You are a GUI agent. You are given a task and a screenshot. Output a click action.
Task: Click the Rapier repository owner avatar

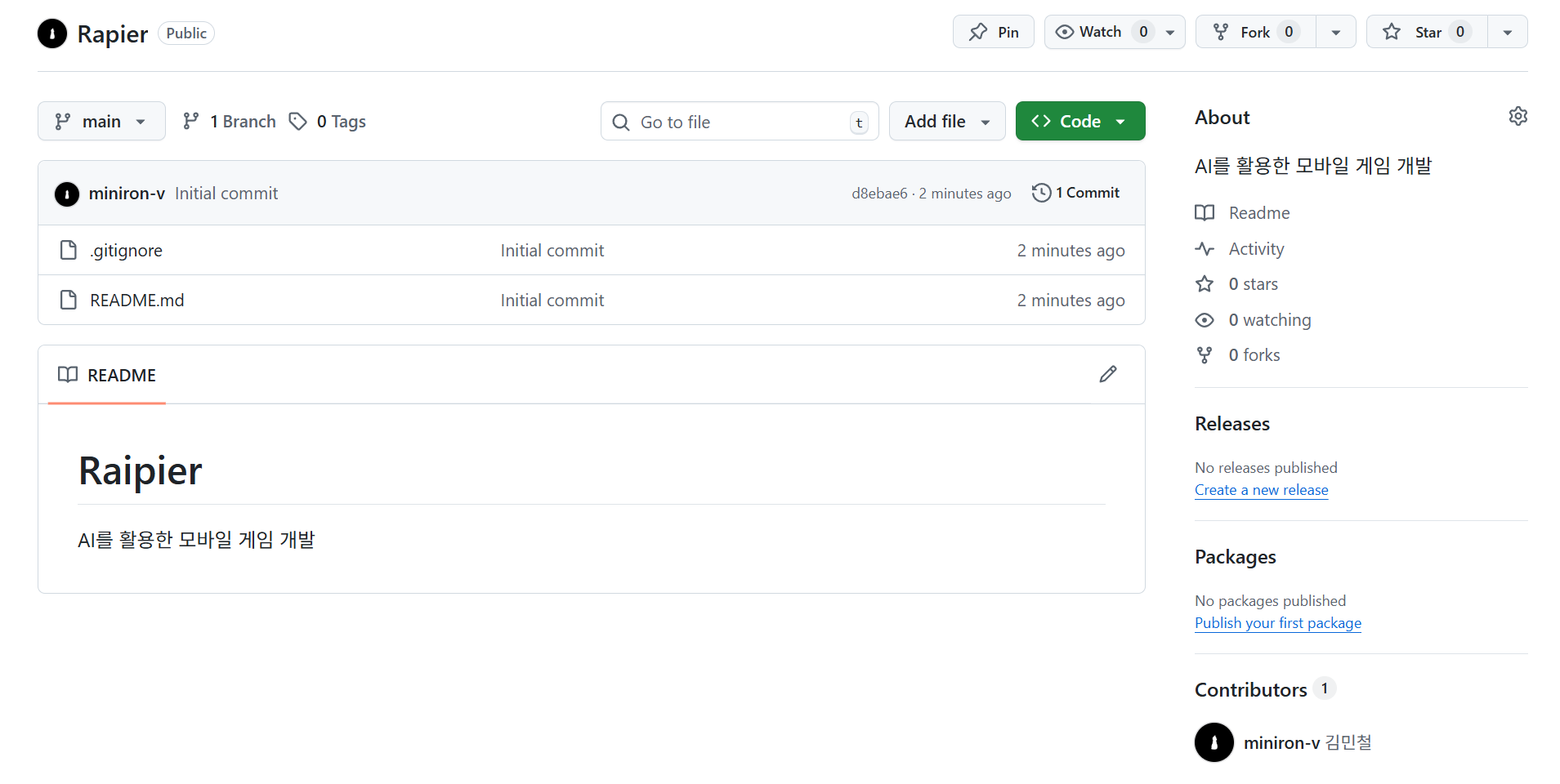click(52, 33)
